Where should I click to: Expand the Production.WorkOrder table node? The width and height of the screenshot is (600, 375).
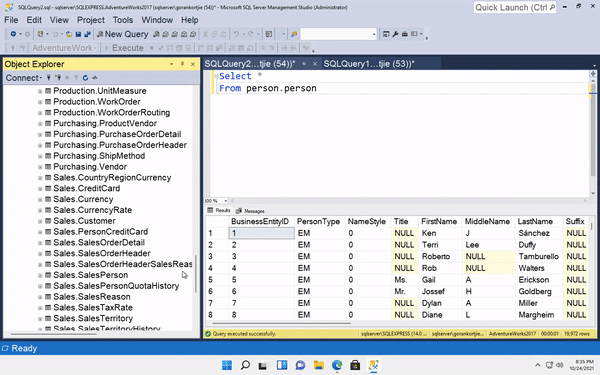40,102
